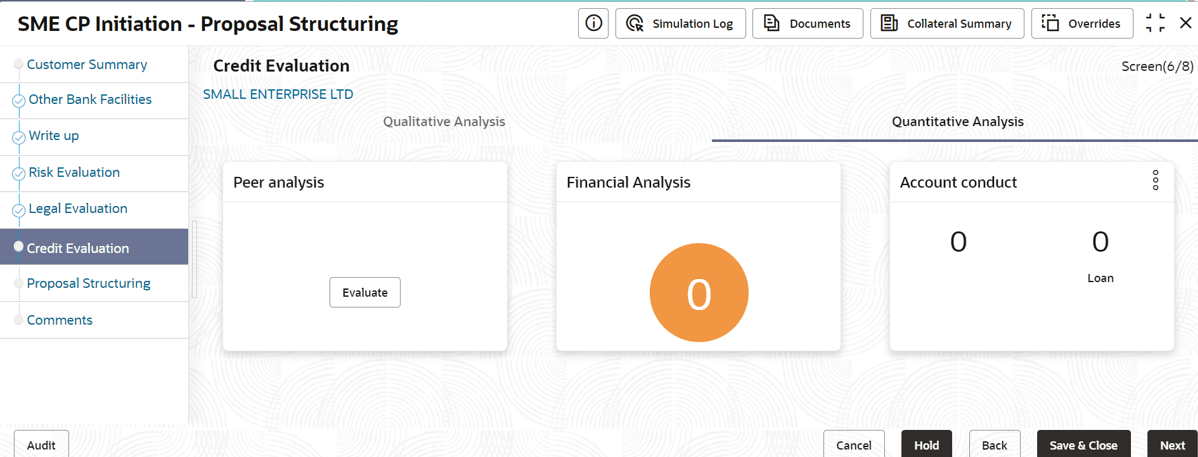1198x457 pixels.
Task: Go to Legal Evaluation step
Action: point(78,209)
